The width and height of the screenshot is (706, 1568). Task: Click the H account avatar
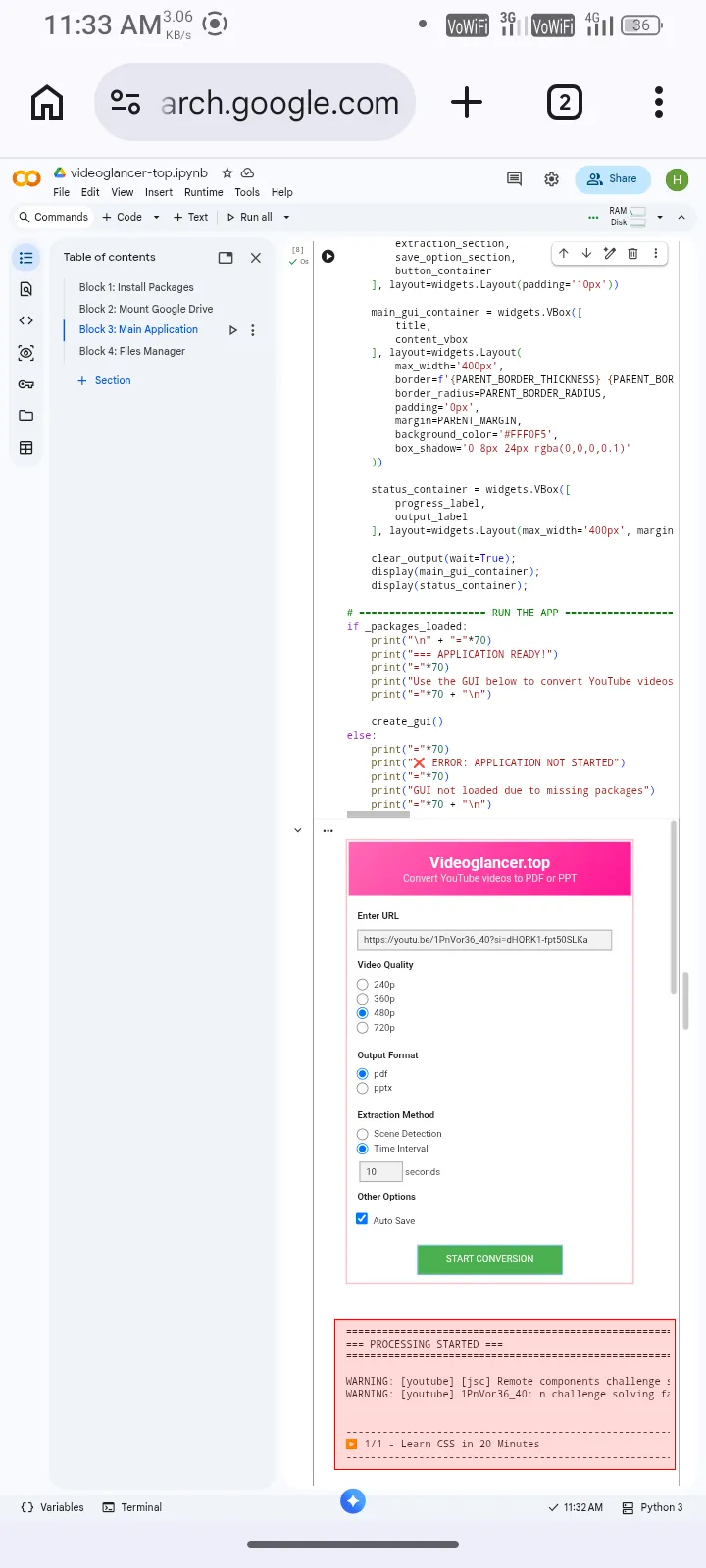tap(677, 179)
